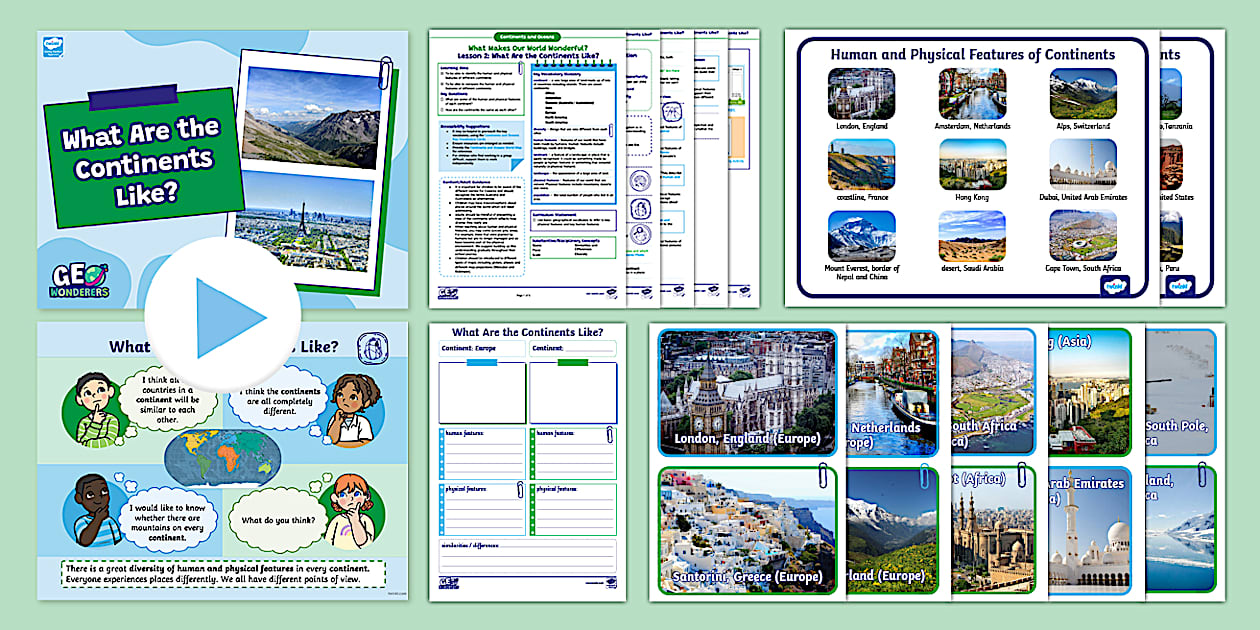This screenshot has height=630, width=1260.
Task: Open the Santorini, Greece (Europe) photo card
Action: click(x=747, y=531)
